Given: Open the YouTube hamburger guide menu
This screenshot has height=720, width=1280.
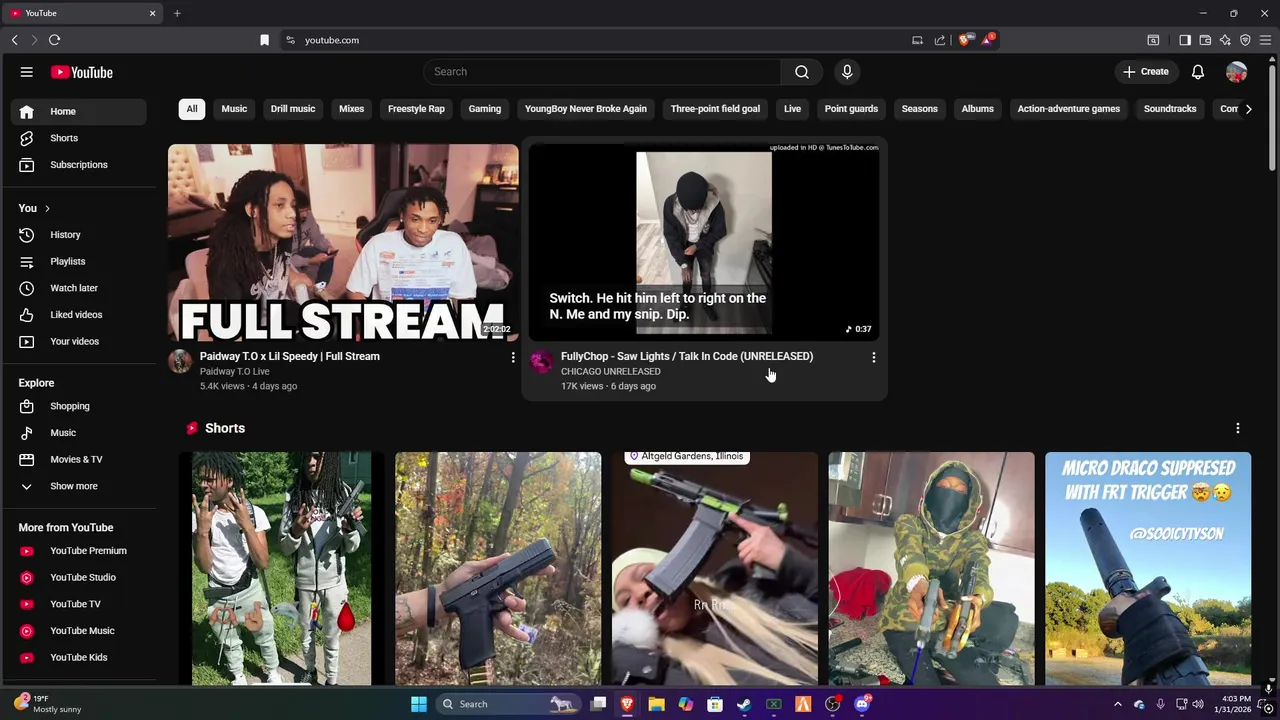Looking at the screenshot, I should (x=27, y=72).
